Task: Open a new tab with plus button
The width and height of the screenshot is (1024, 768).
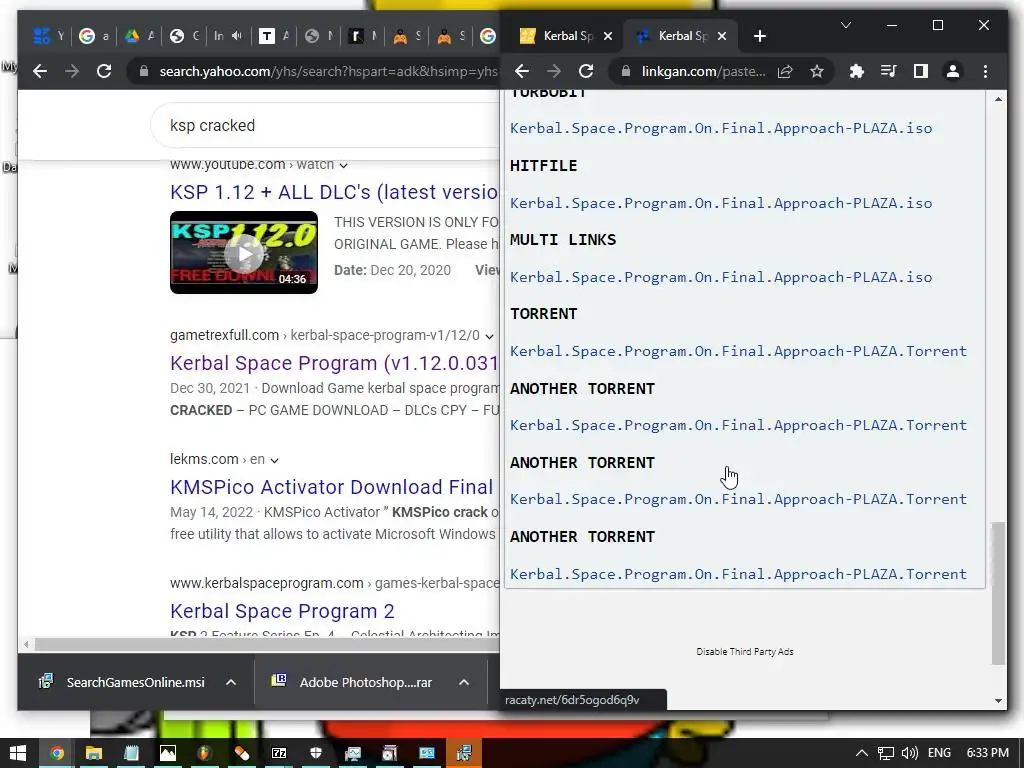Action: click(760, 36)
